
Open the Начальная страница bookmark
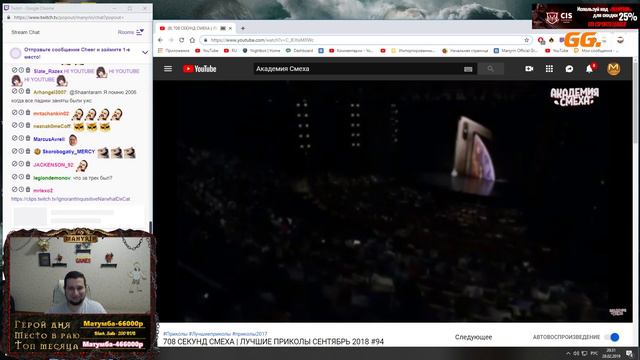pyautogui.click(x=465, y=51)
